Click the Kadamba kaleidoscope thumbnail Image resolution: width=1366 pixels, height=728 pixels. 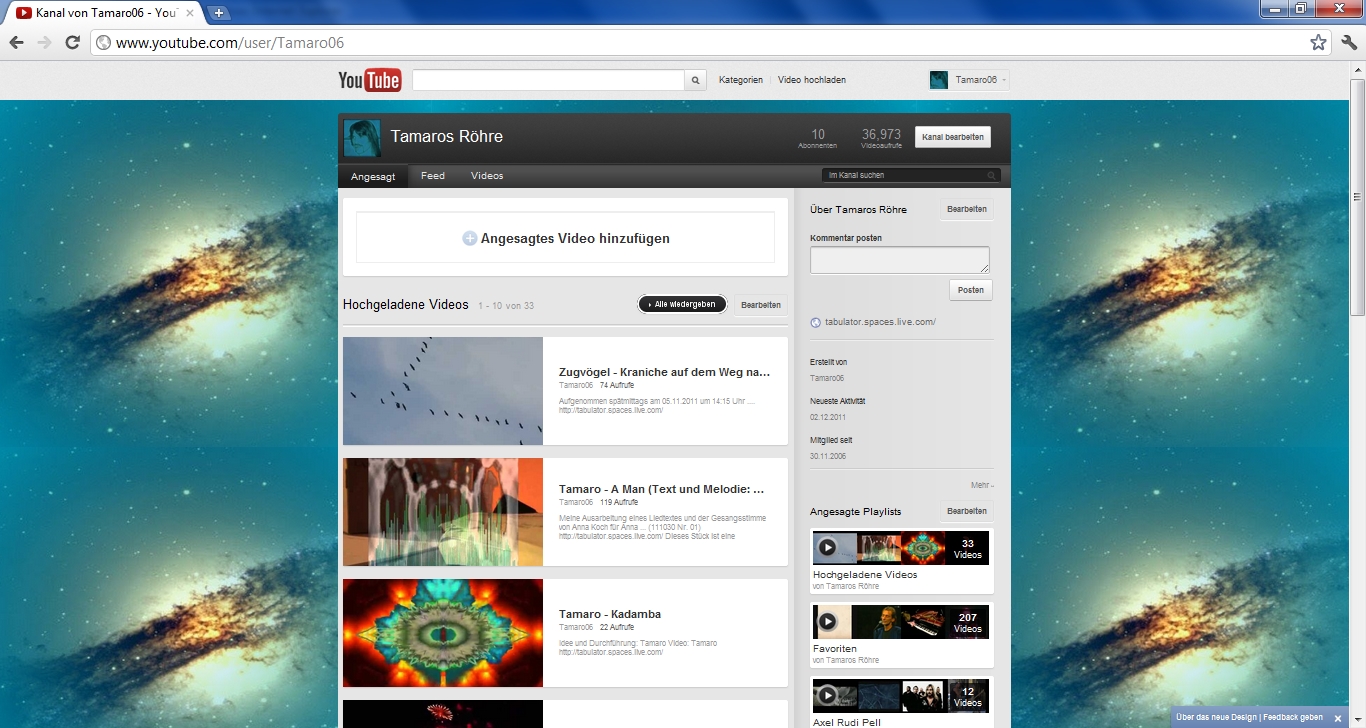click(443, 633)
